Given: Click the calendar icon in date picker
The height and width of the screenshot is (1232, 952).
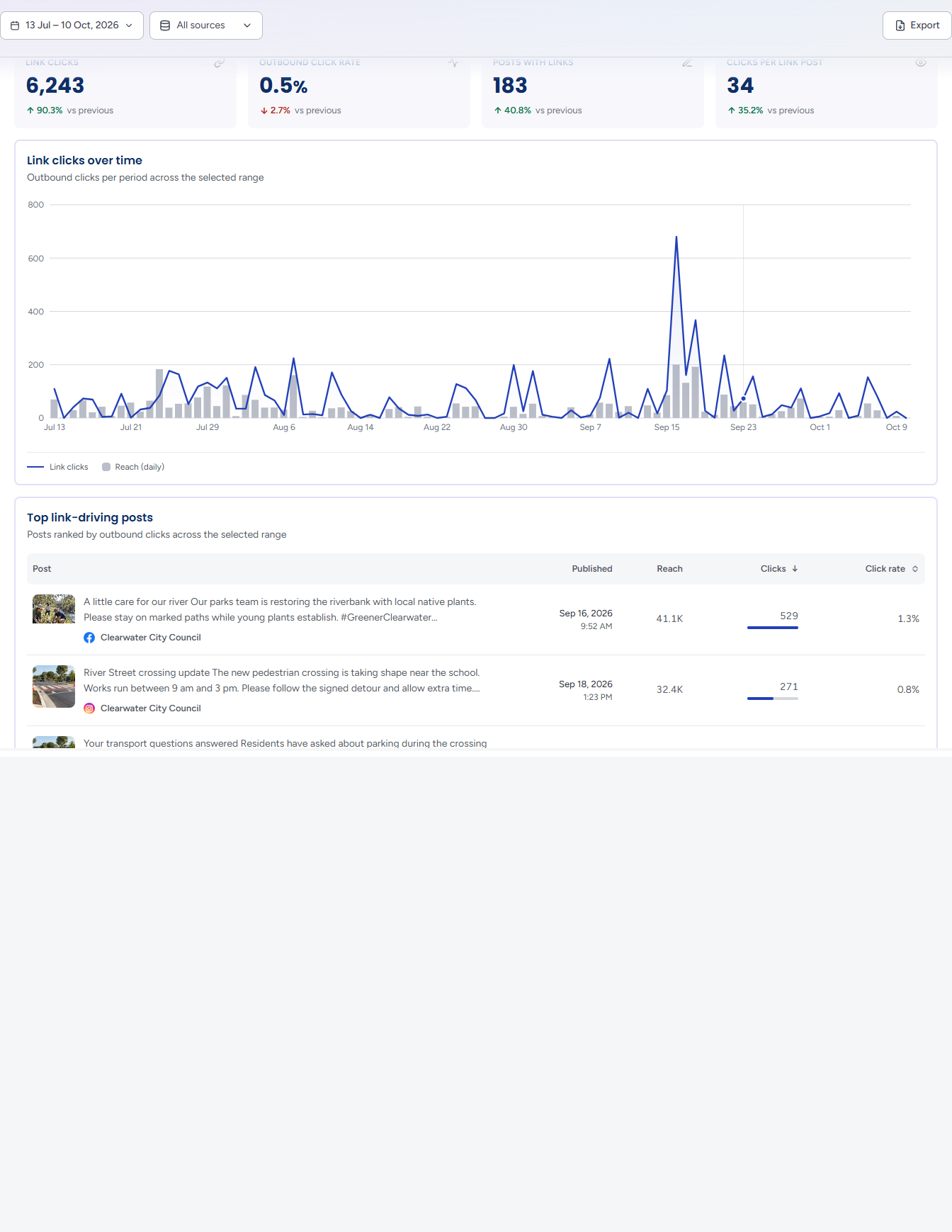Looking at the screenshot, I should pos(15,26).
